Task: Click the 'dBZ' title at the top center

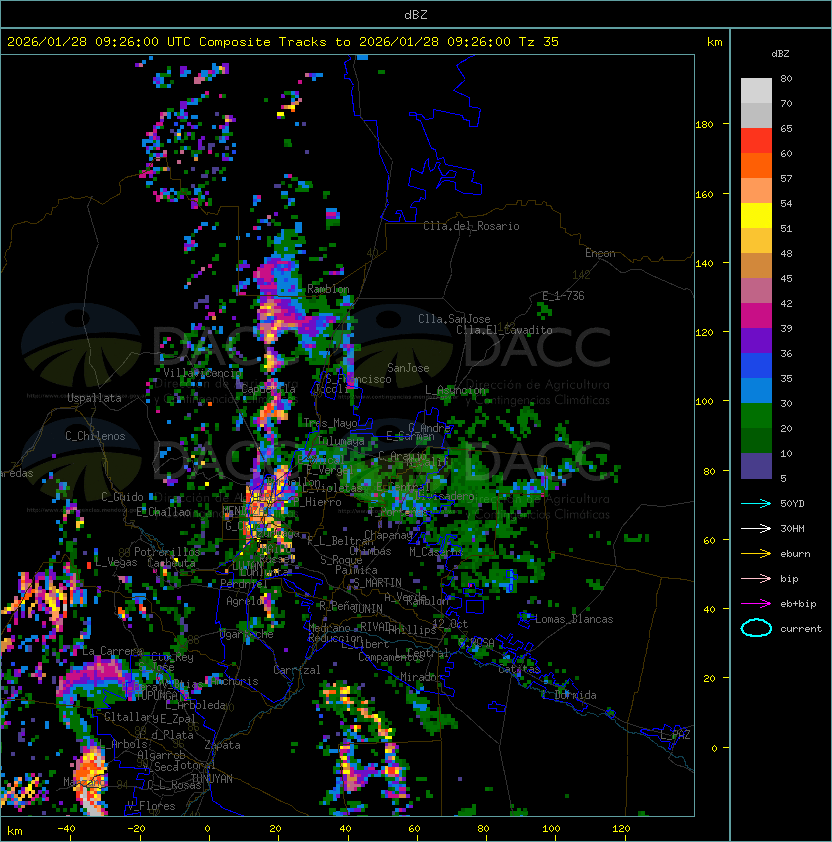Action: pos(416,15)
